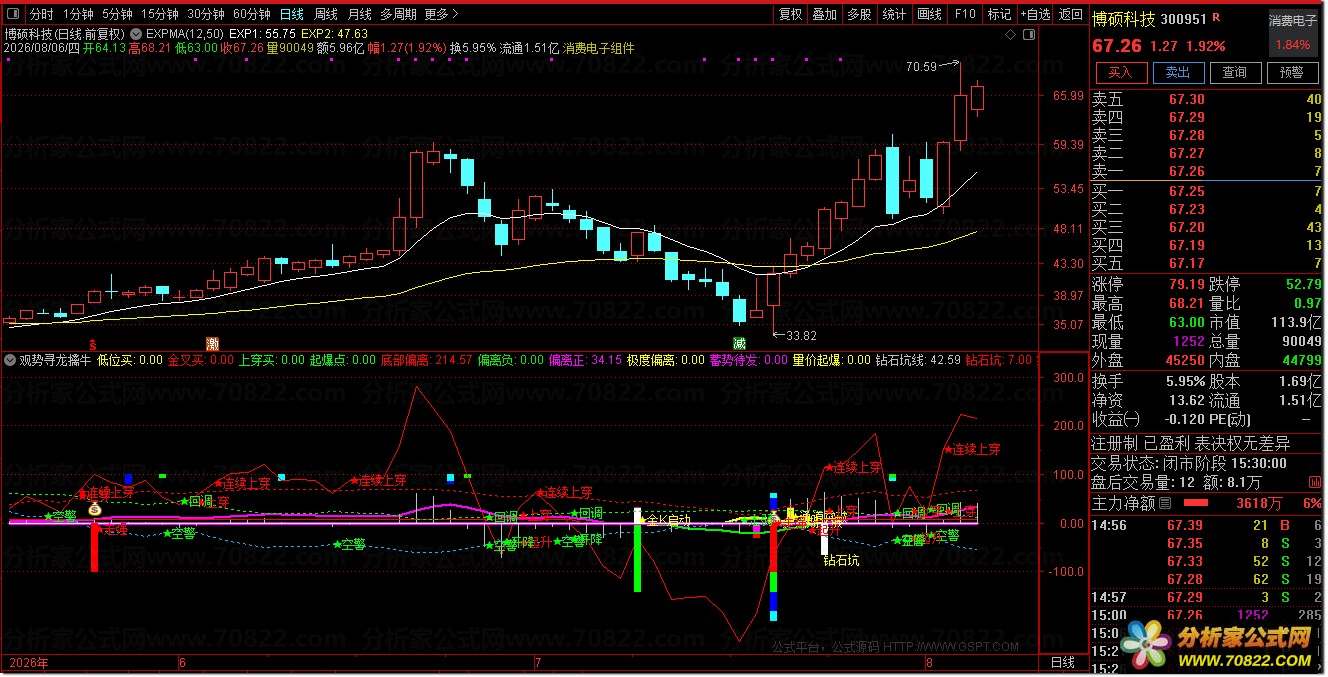
Task: Select the 30分钟 period
Action: 206,14
